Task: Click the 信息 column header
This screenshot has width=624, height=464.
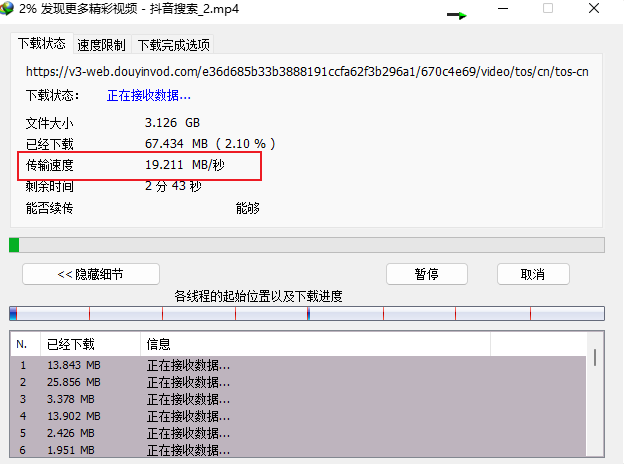Action: 316,344
